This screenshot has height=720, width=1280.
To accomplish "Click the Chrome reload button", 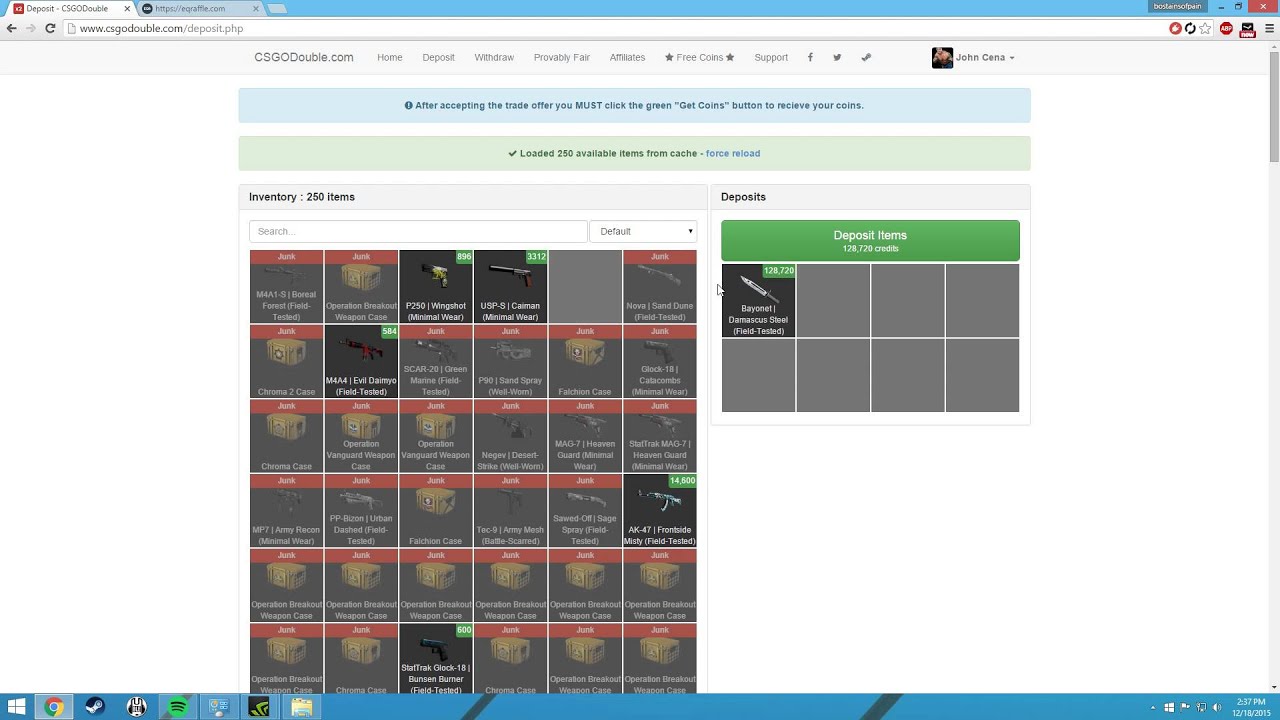I will (x=50, y=28).
